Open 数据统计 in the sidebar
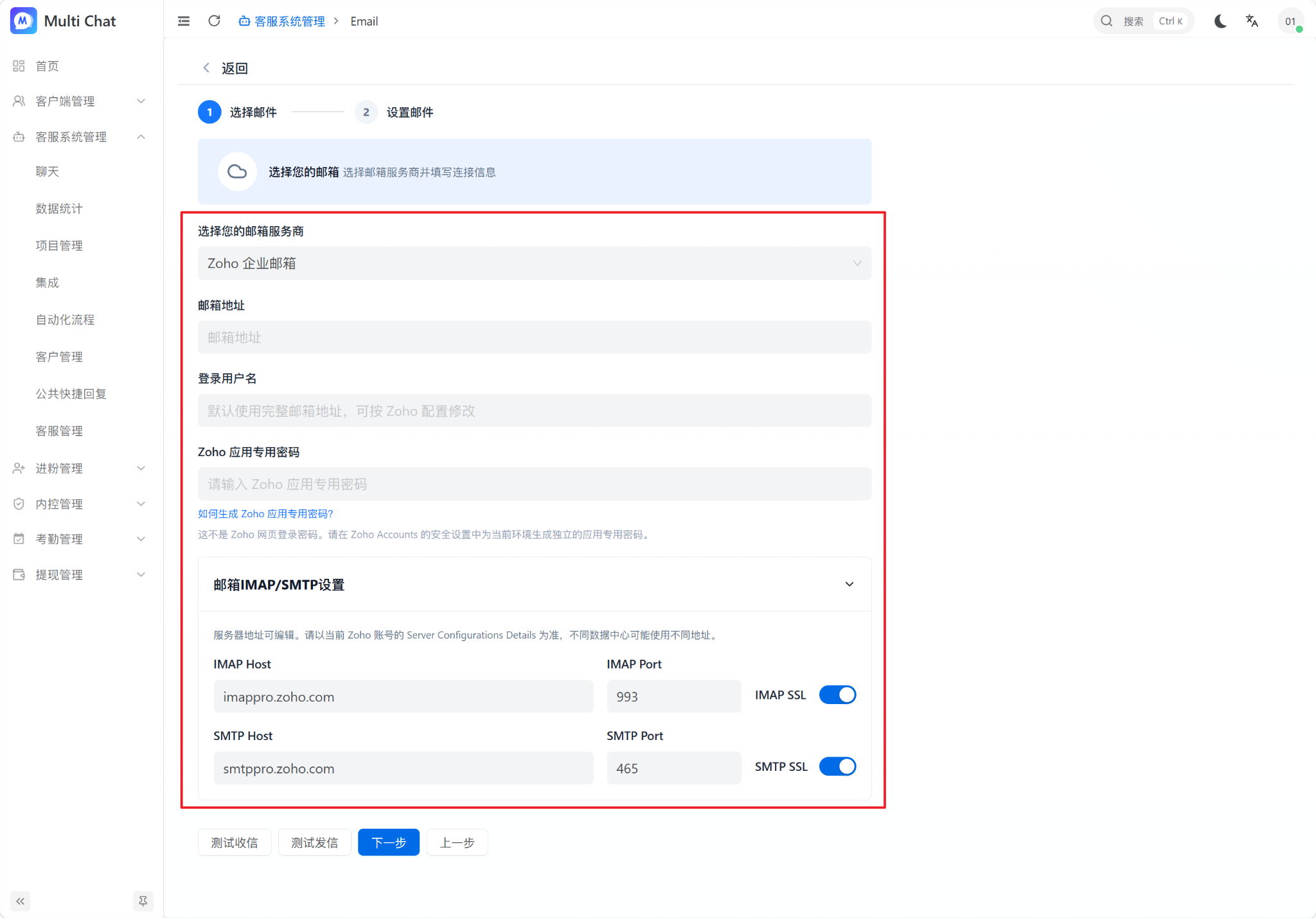This screenshot has width=1316, height=918. pyautogui.click(x=59, y=209)
